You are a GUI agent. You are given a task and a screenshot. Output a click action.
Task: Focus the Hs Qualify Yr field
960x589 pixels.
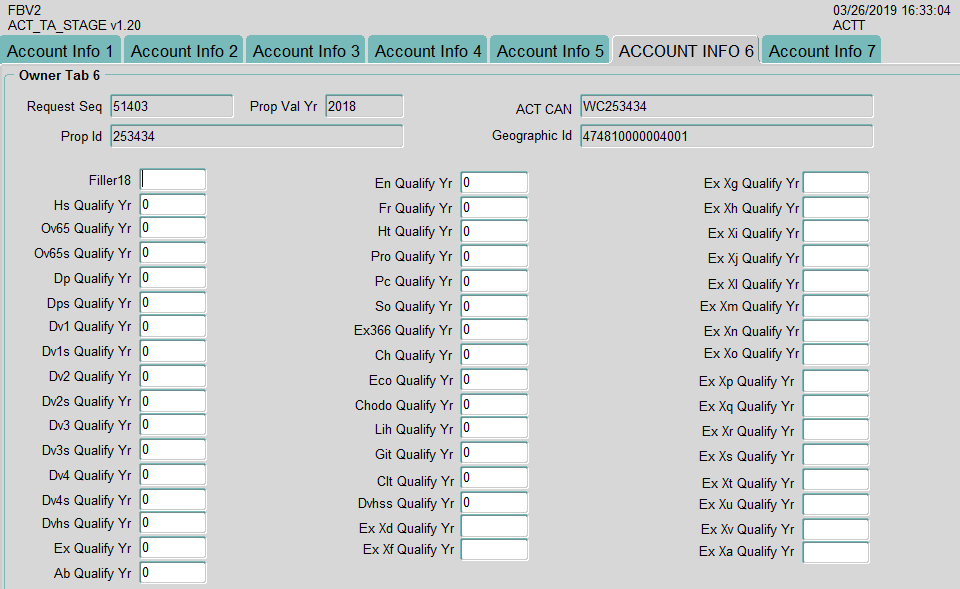tap(173, 205)
